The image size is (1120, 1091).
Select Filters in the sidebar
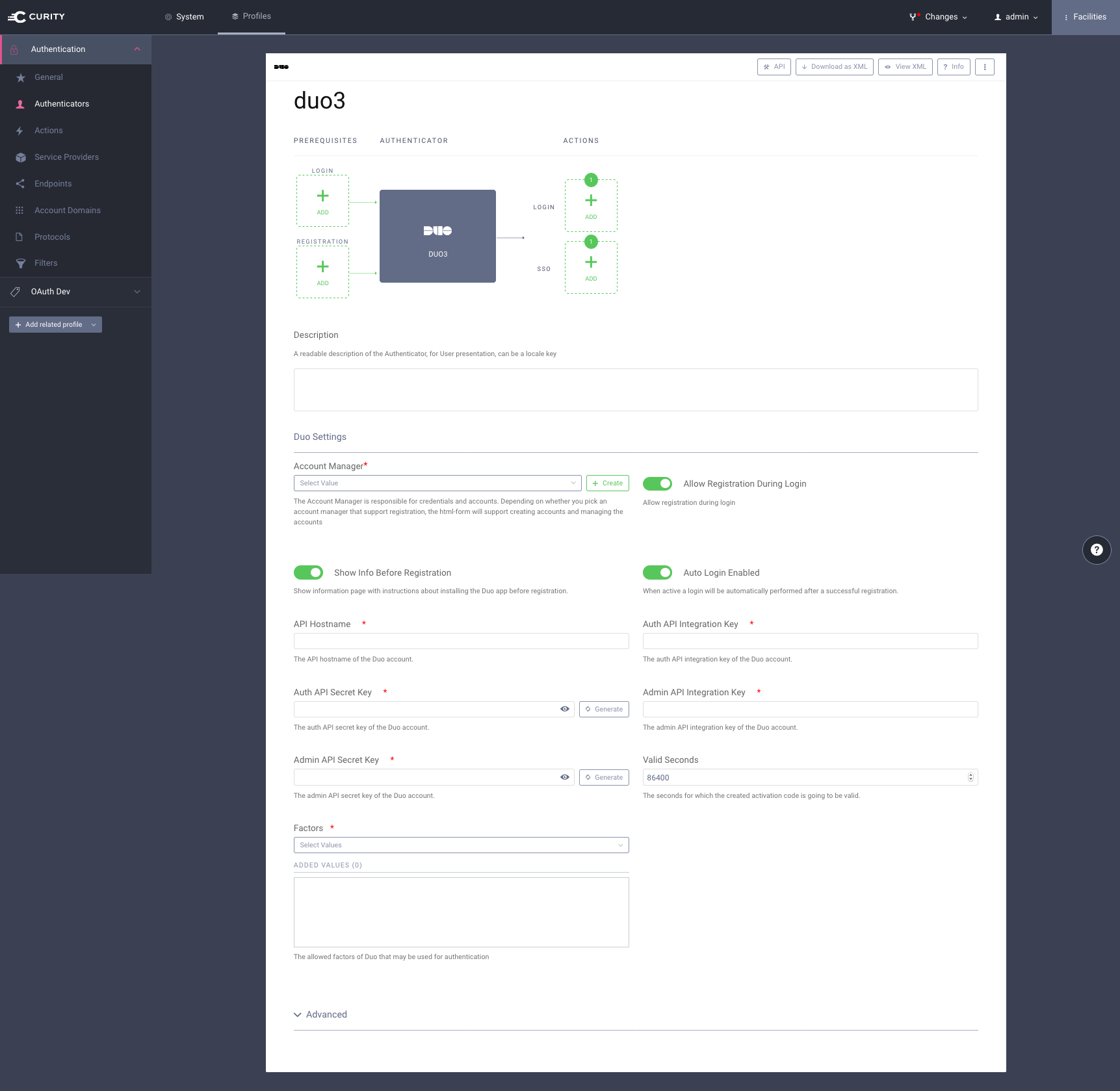click(x=46, y=263)
